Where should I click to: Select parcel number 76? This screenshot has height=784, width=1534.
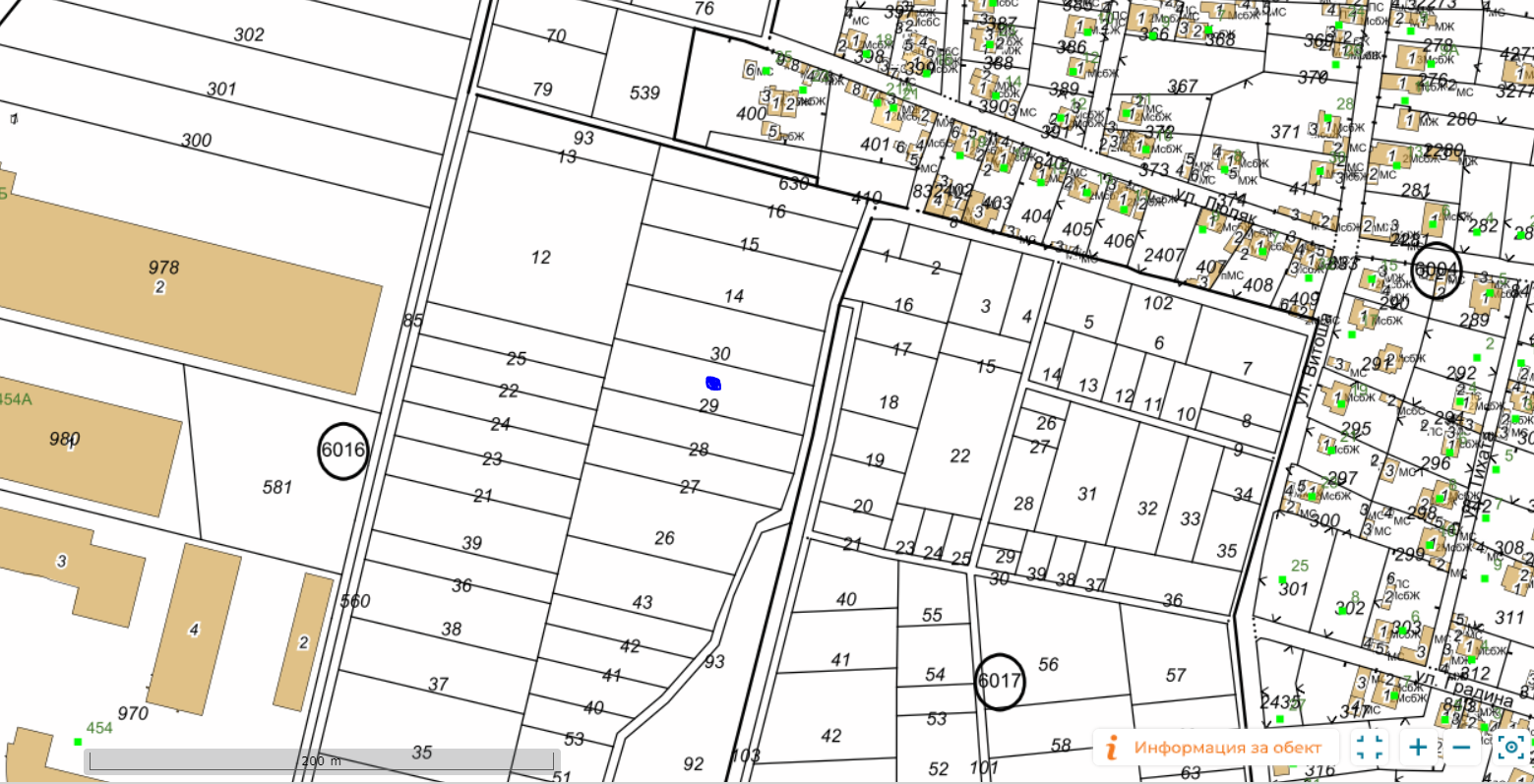704,9
